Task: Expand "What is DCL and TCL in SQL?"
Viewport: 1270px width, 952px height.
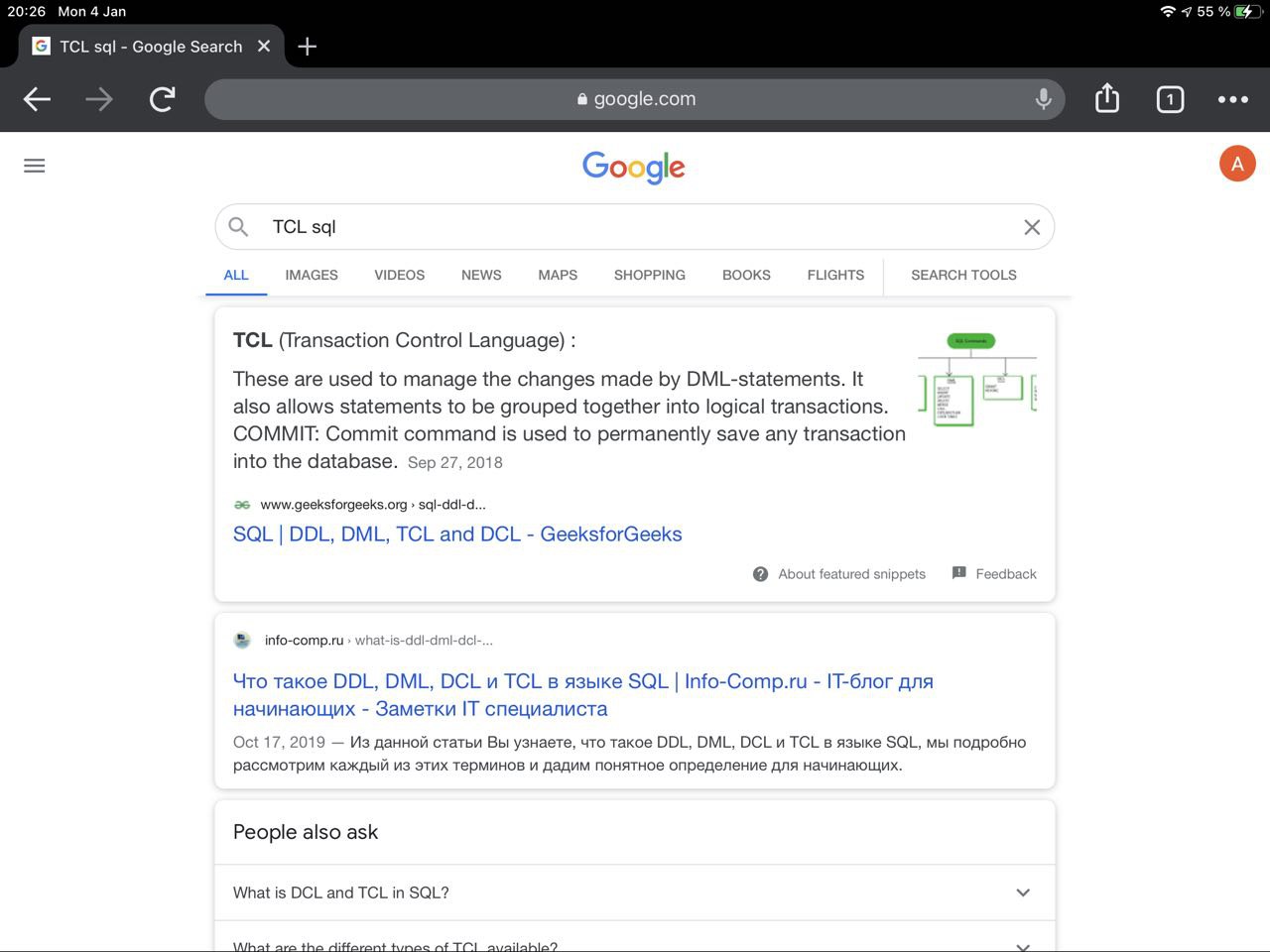Action: [x=635, y=892]
